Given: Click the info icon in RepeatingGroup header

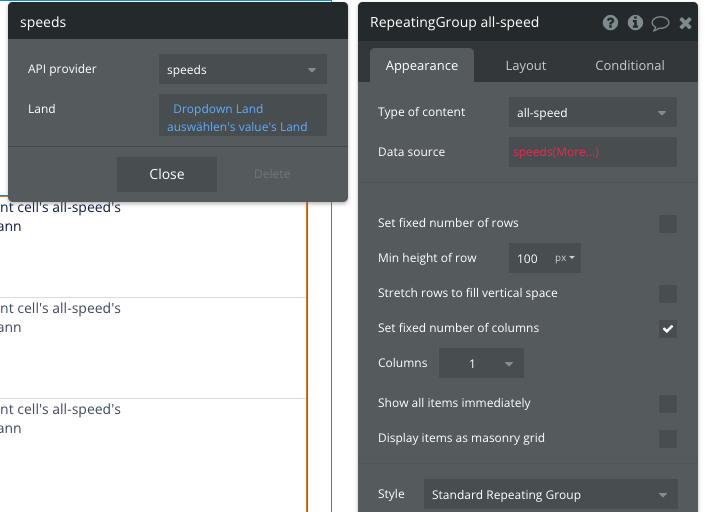Looking at the screenshot, I should (635, 22).
